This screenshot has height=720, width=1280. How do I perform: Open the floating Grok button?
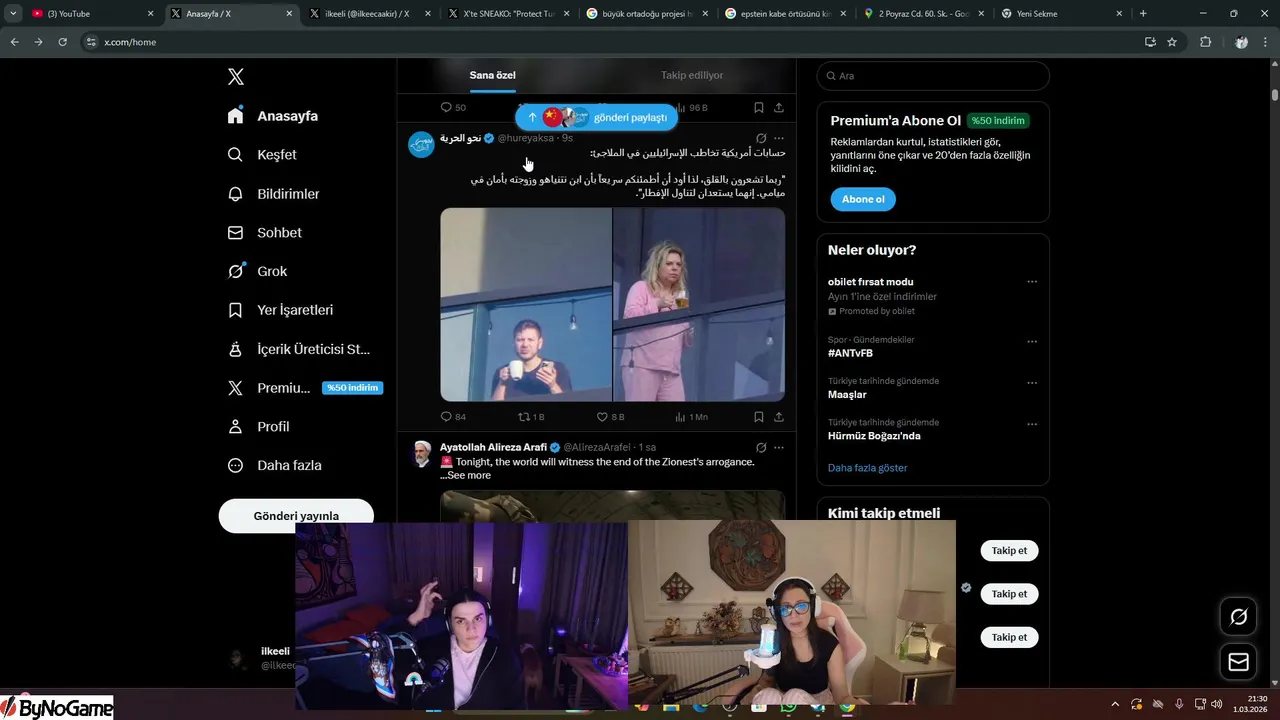pos(1238,617)
